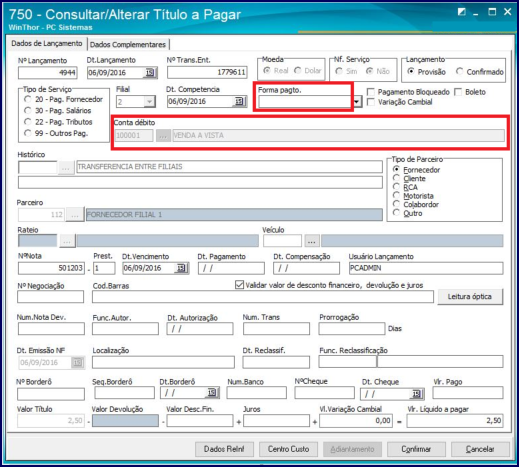Viewport: 519px width, 467px height.
Task: Switch to Dados de Lançamento tab
Action: (47, 44)
